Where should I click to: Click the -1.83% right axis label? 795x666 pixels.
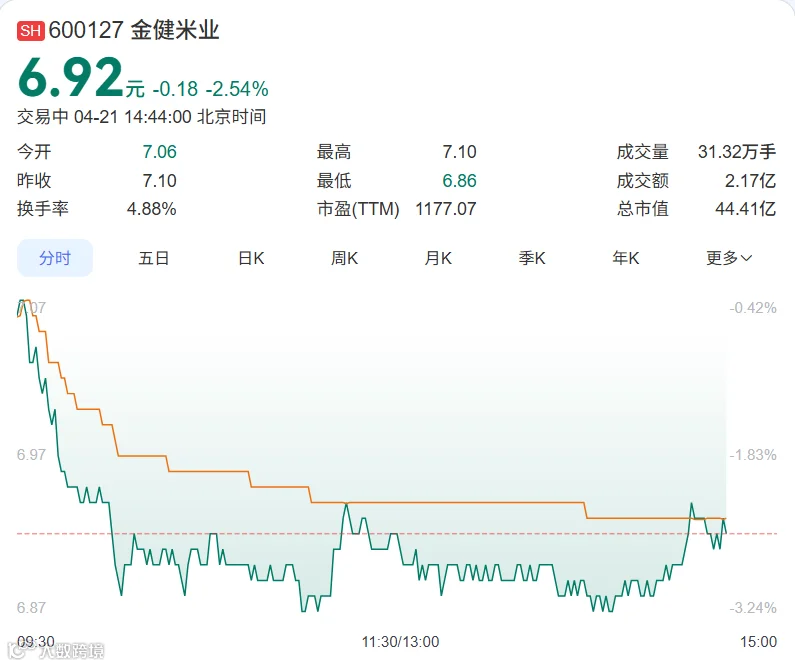click(753, 455)
